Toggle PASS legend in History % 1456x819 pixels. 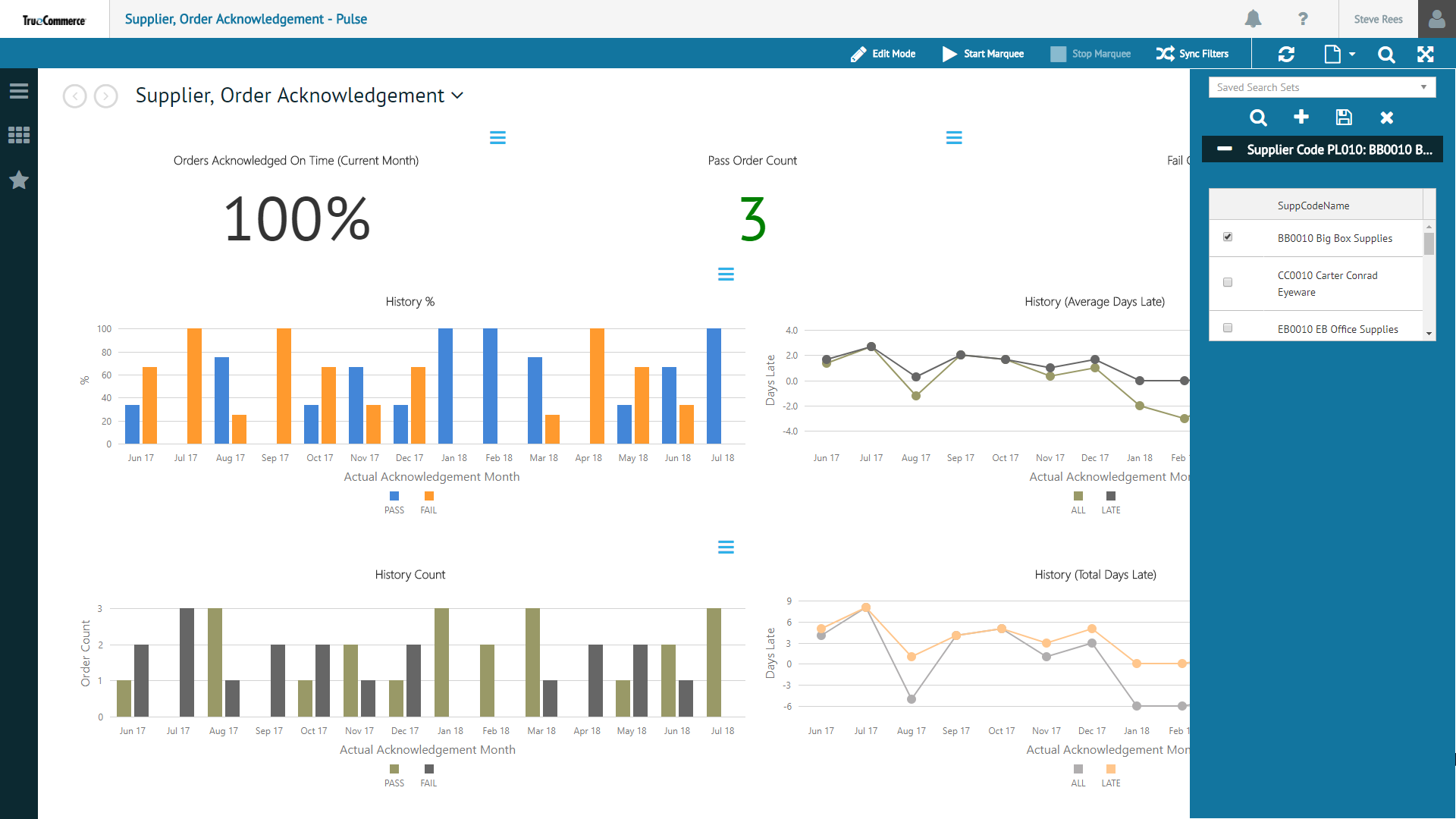tap(394, 503)
